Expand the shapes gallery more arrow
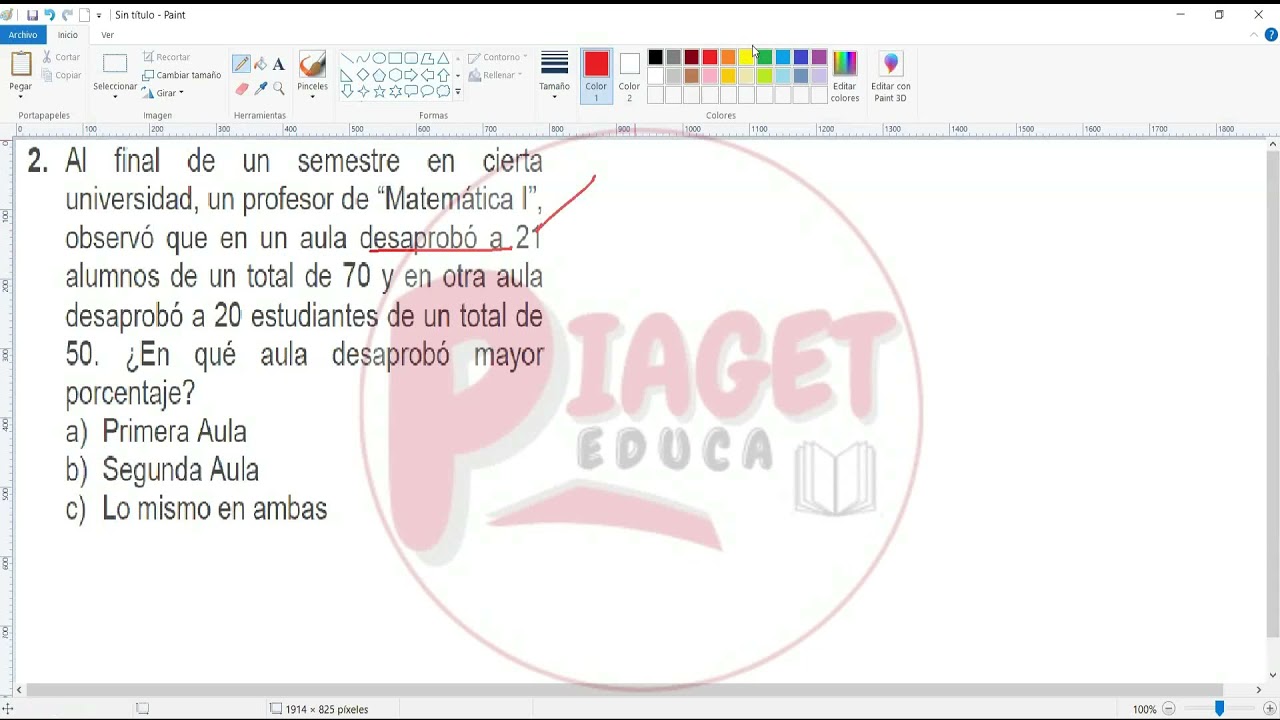This screenshot has height=720, width=1280. 458,92
